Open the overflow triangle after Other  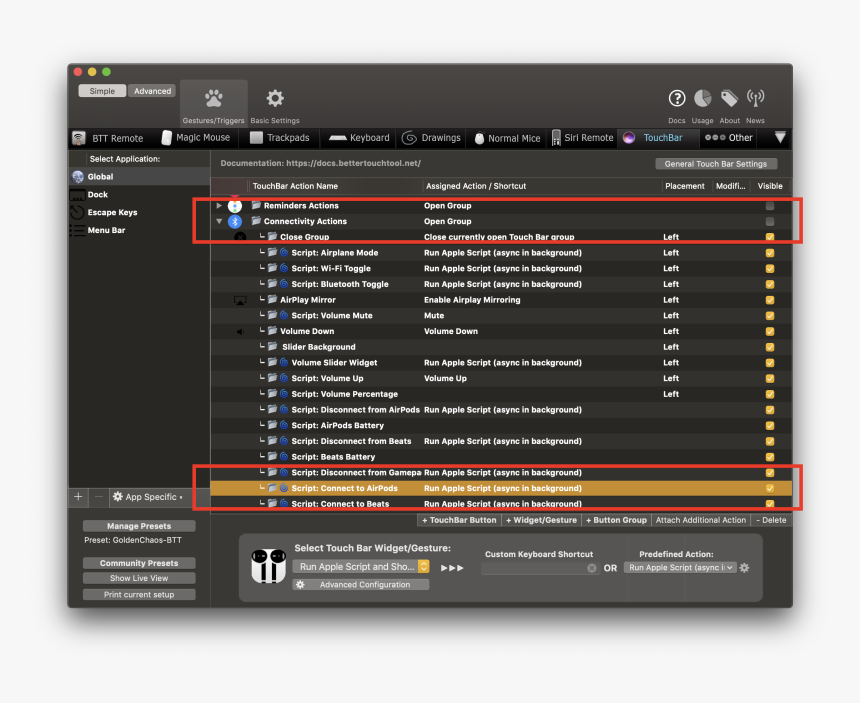click(780, 137)
